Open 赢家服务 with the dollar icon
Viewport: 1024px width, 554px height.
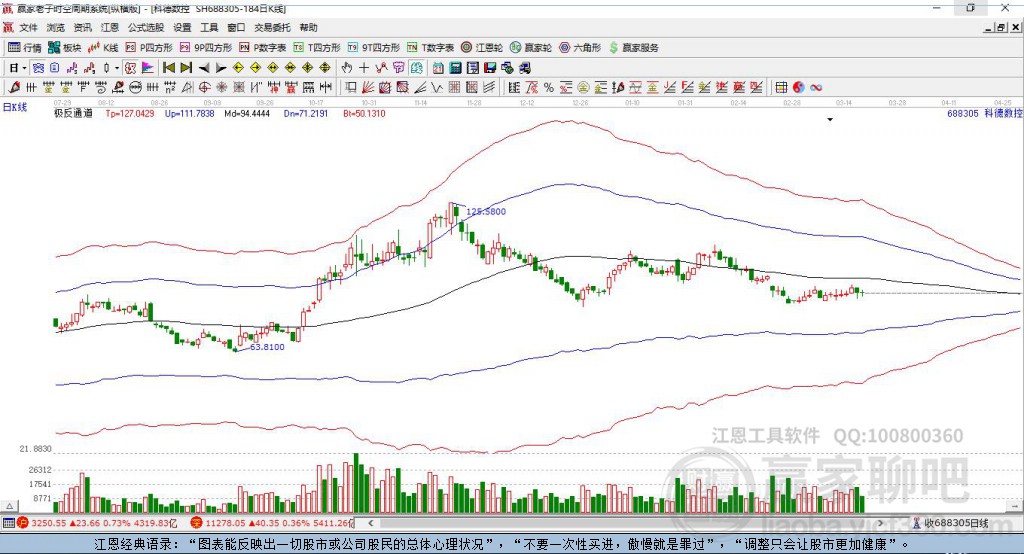pos(633,48)
